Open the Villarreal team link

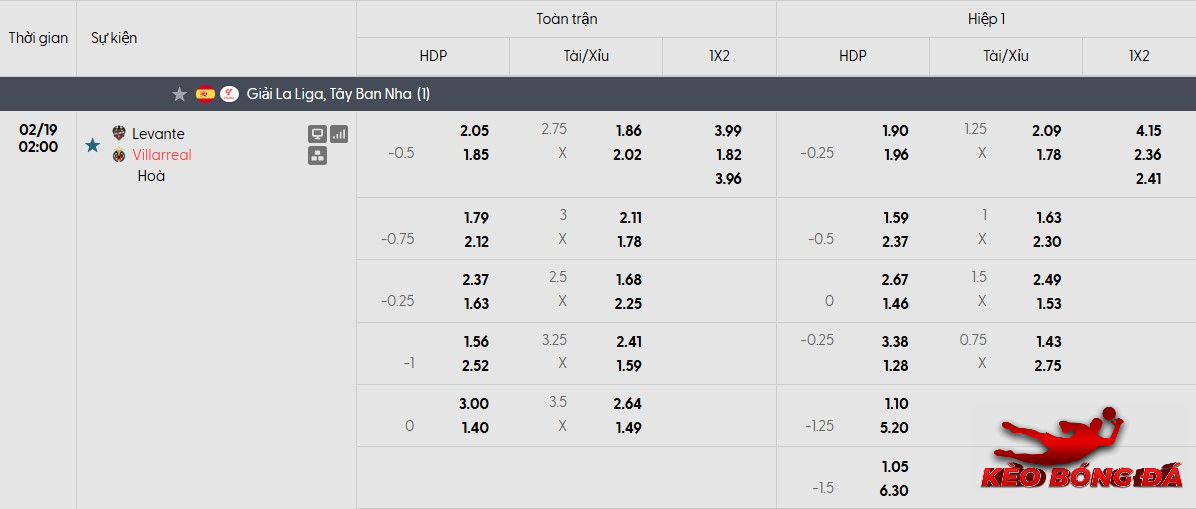tap(162, 155)
